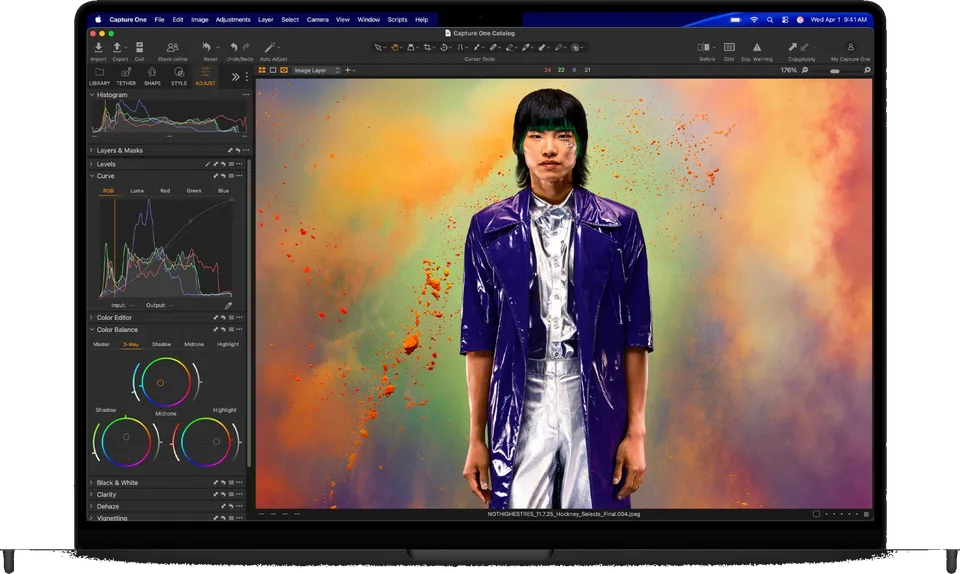
Task: Toggle proofing eye viewer mode icon
Action: coord(284,70)
